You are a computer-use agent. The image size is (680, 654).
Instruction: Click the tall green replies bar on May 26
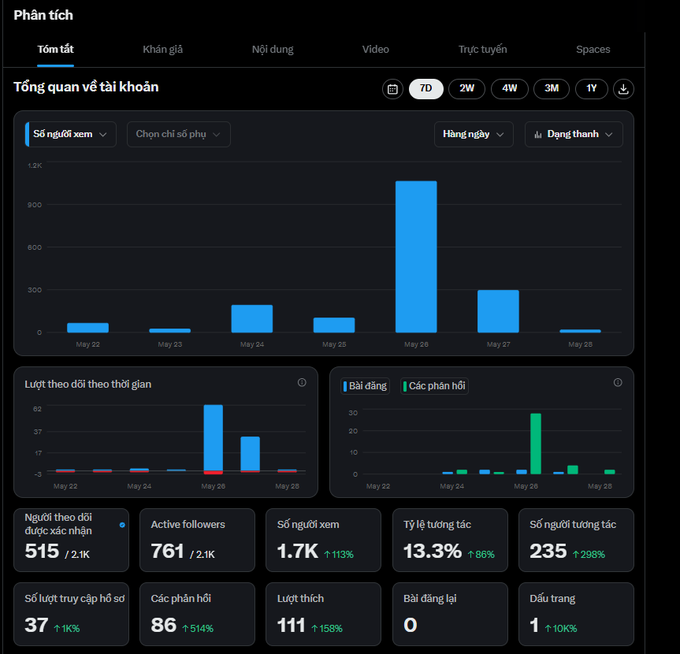pos(536,444)
